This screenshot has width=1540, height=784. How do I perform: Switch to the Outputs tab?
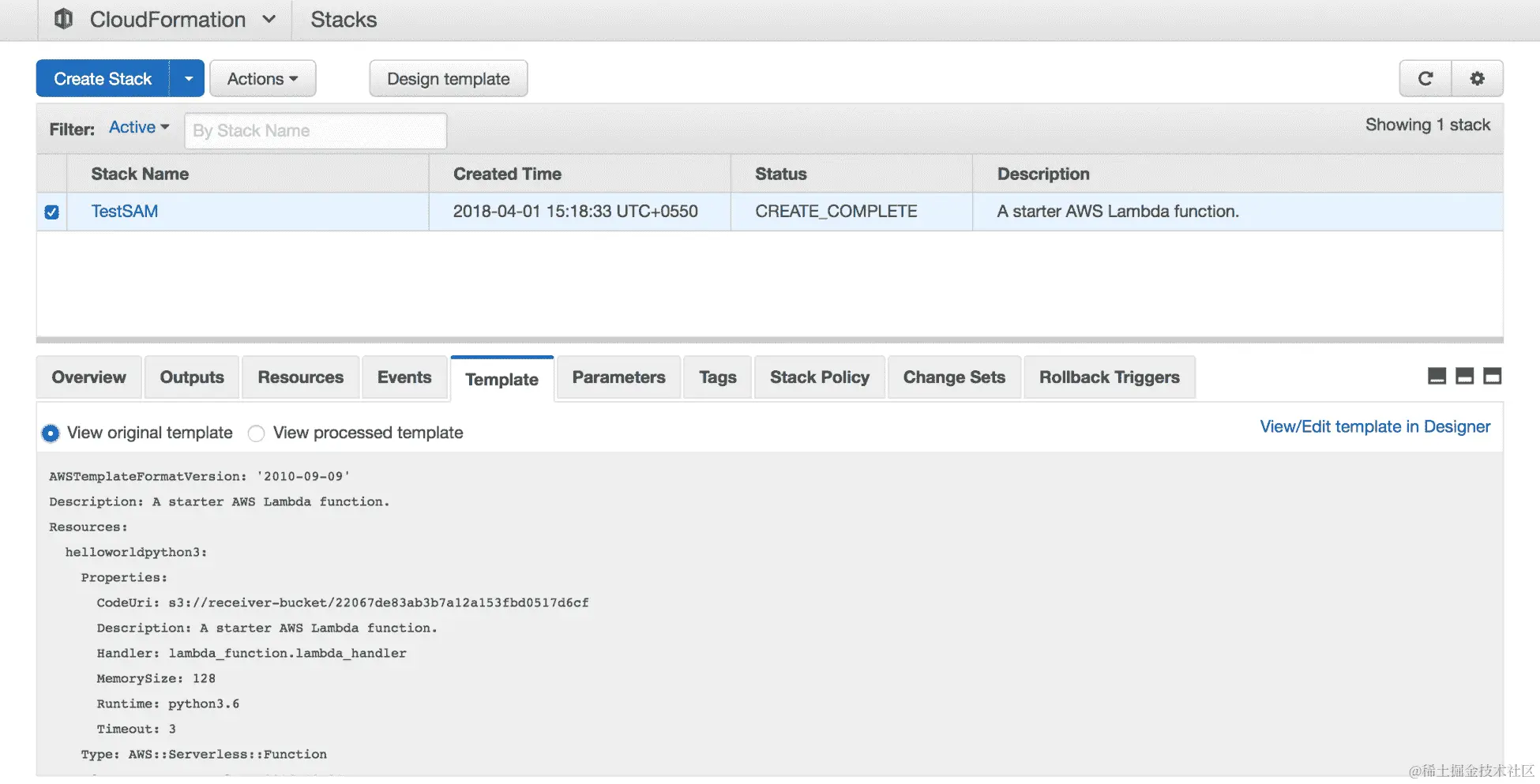pyautogui.click(x=192, y=377)
